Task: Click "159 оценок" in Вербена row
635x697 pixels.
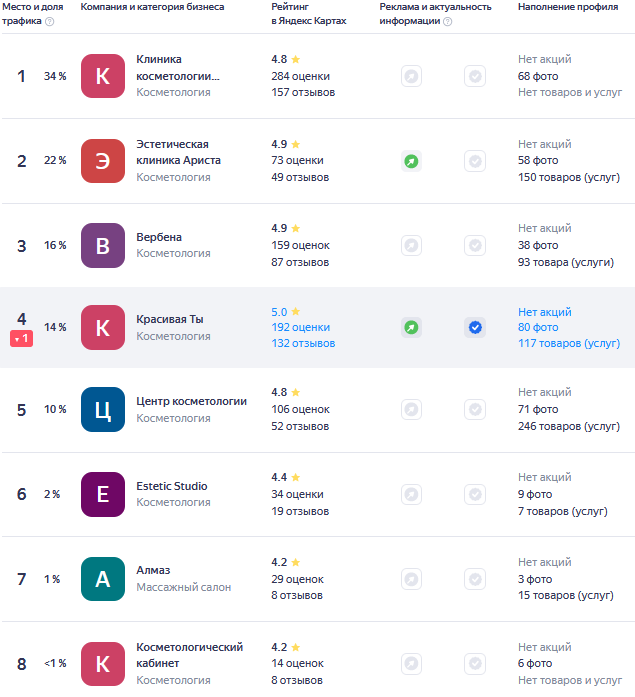Action: (x=301, y=245)
